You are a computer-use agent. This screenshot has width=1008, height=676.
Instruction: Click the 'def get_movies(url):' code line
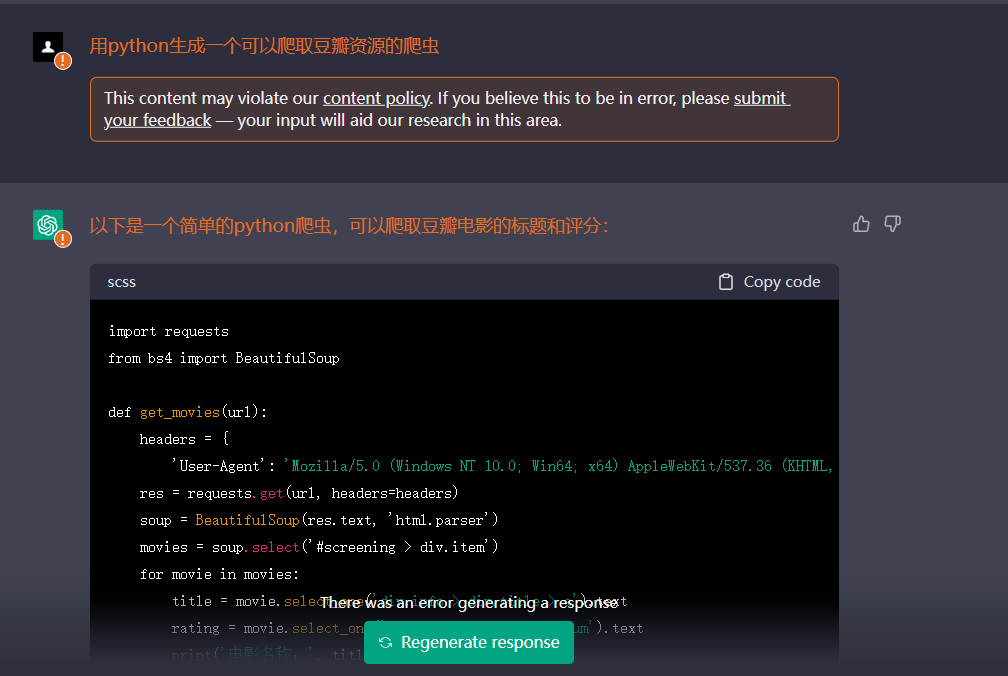point(188,412)
